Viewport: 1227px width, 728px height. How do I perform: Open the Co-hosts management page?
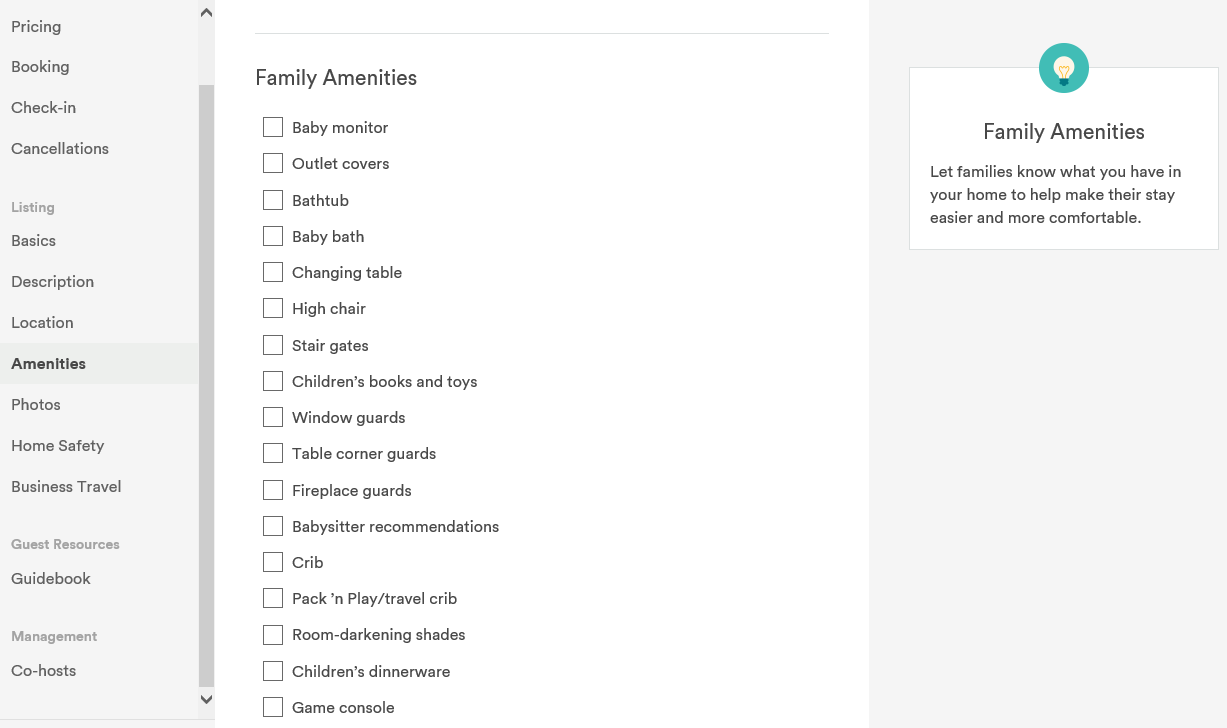click(x=43, y=670)
